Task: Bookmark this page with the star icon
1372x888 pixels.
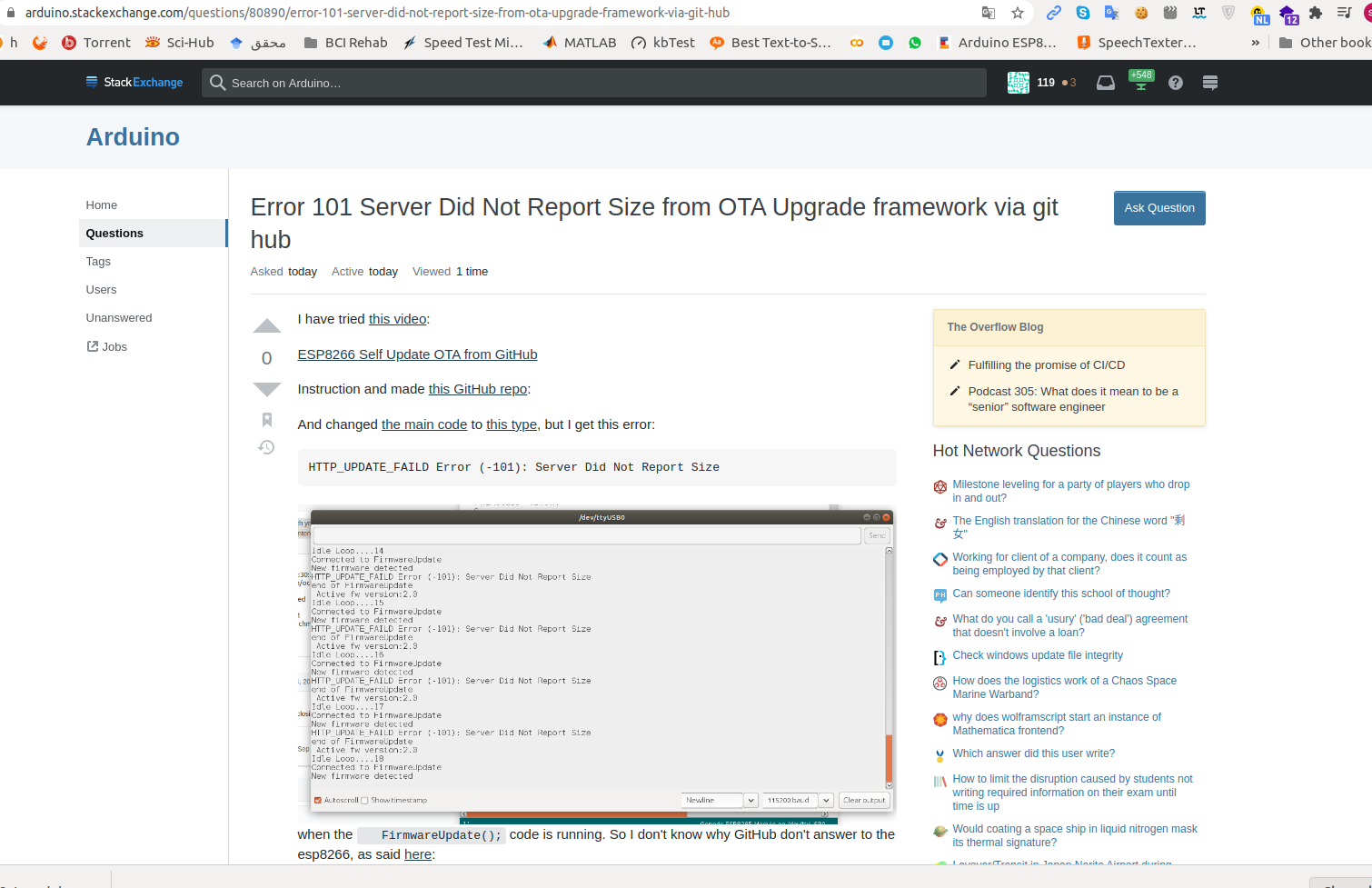Action: [1018, 13]
